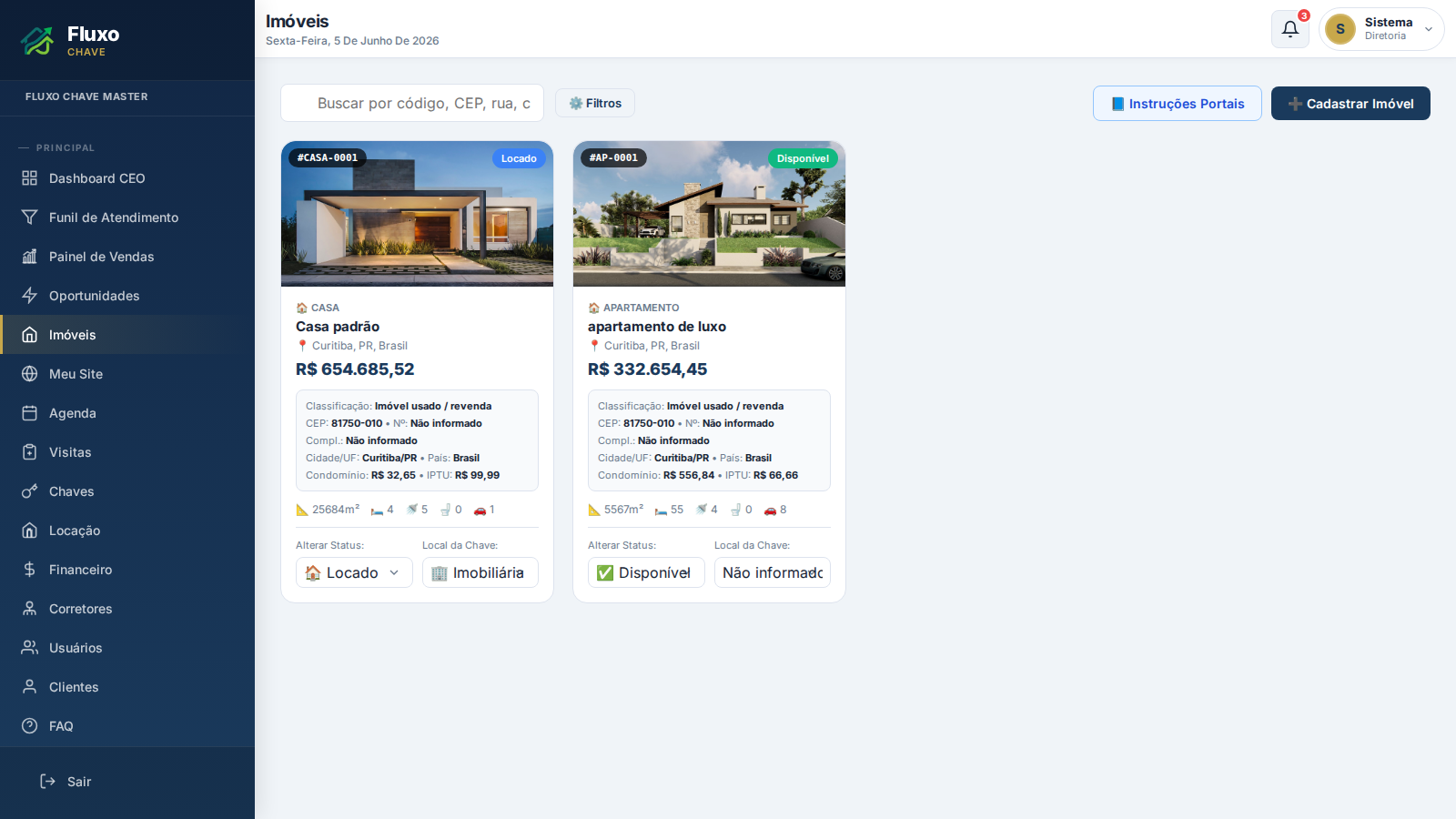
Task: Click the #AP-0001 code tag
Action: [613, 157]
